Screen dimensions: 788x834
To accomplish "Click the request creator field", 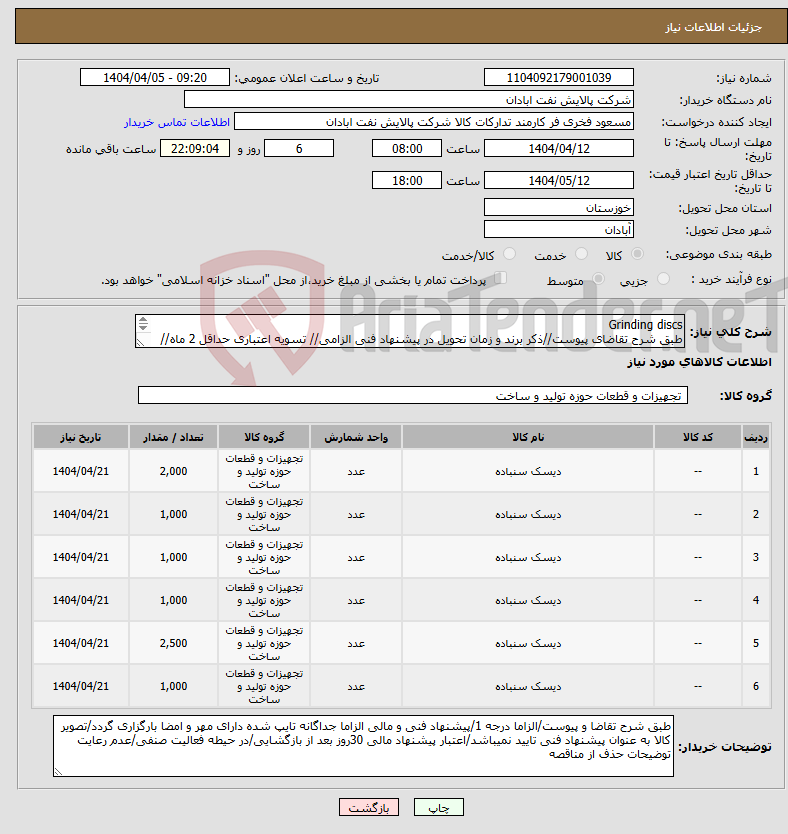I will coord(434,122).
